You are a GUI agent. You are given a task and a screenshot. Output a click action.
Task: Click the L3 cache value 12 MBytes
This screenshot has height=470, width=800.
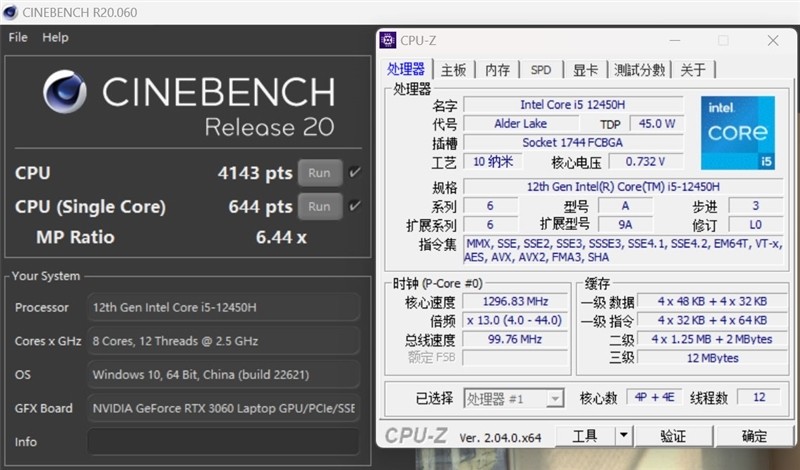(x=712, y=358)
